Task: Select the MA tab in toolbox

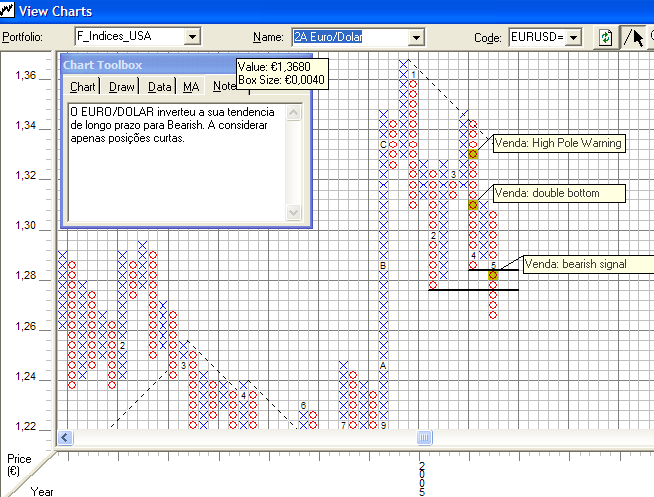Action: (191, 87)
